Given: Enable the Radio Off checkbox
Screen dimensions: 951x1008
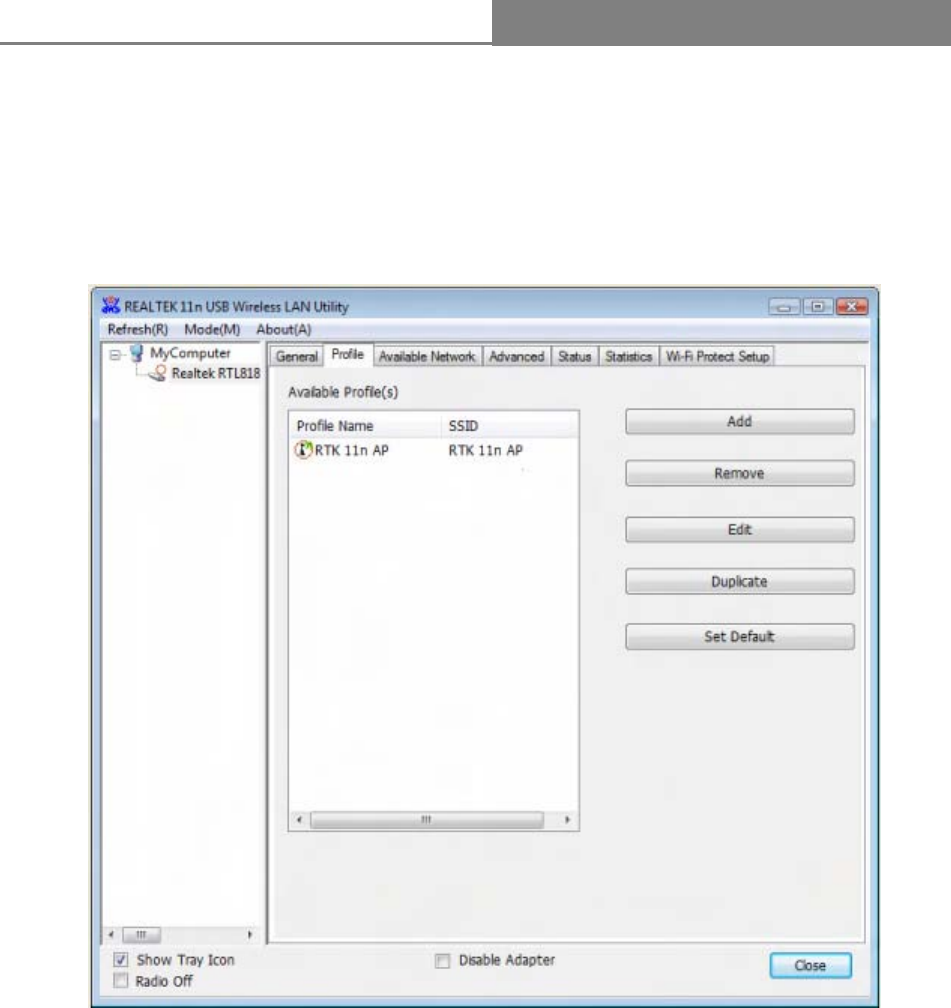Looking at the screenshot, I should [121, 981].
